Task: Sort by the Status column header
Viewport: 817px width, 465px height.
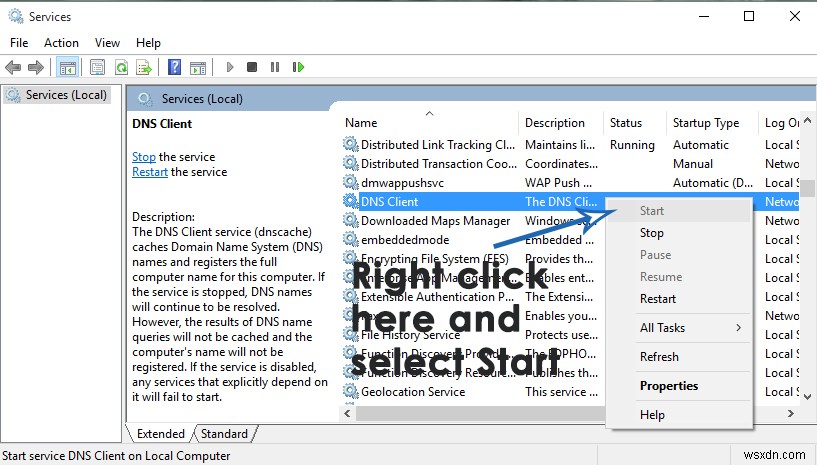Action: [x=635, y=123]
